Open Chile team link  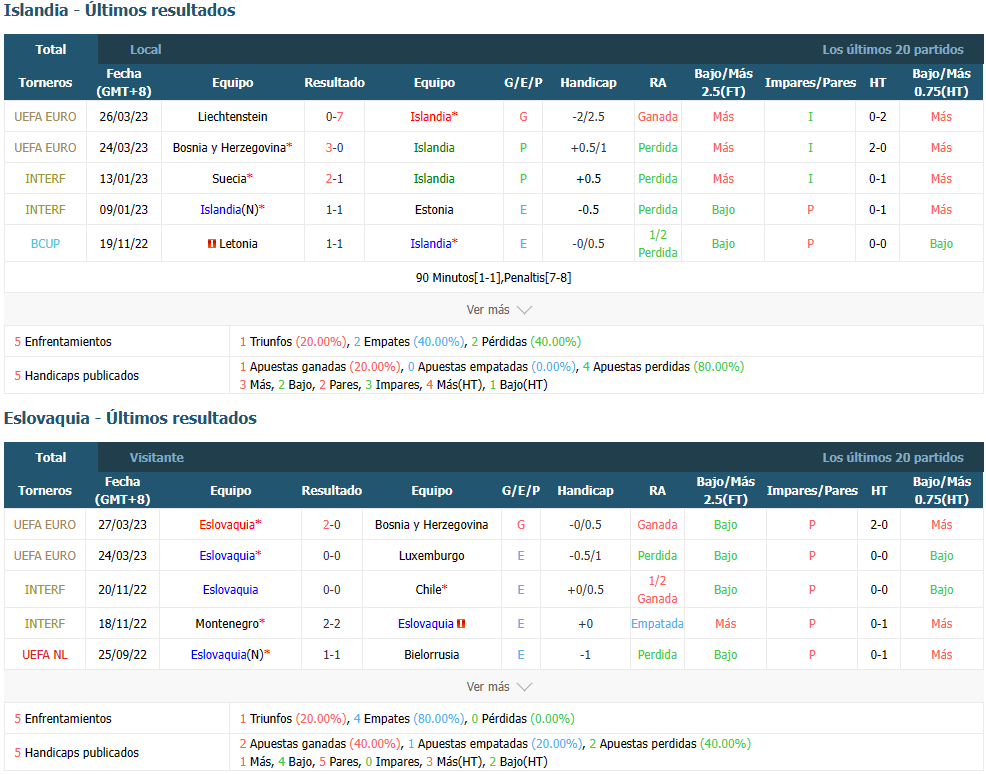428,590
